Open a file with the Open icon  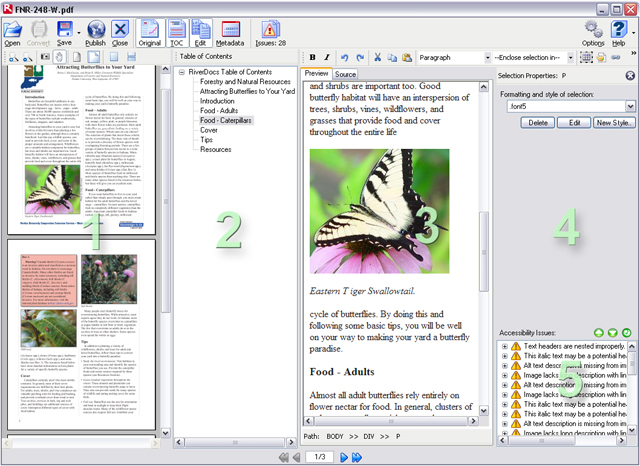(x=12, y=33)
